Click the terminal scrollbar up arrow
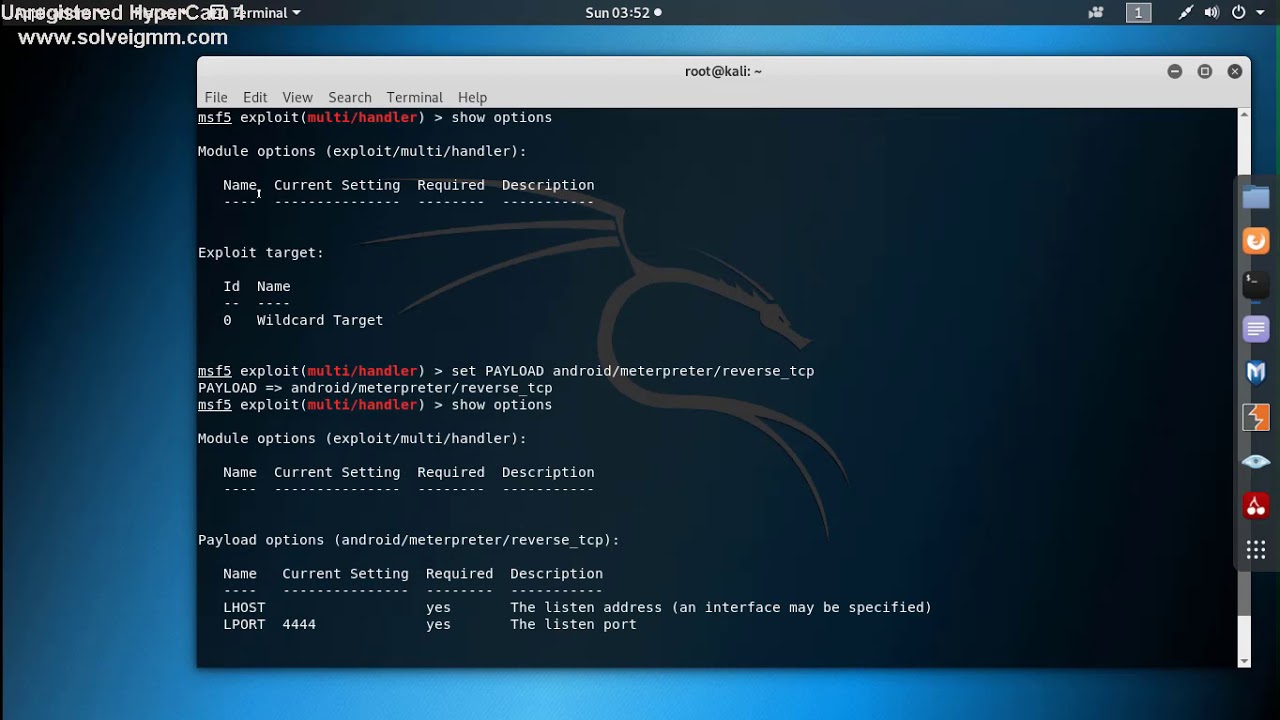Viewport: 1280px width, 720px height. [1244, 114]
